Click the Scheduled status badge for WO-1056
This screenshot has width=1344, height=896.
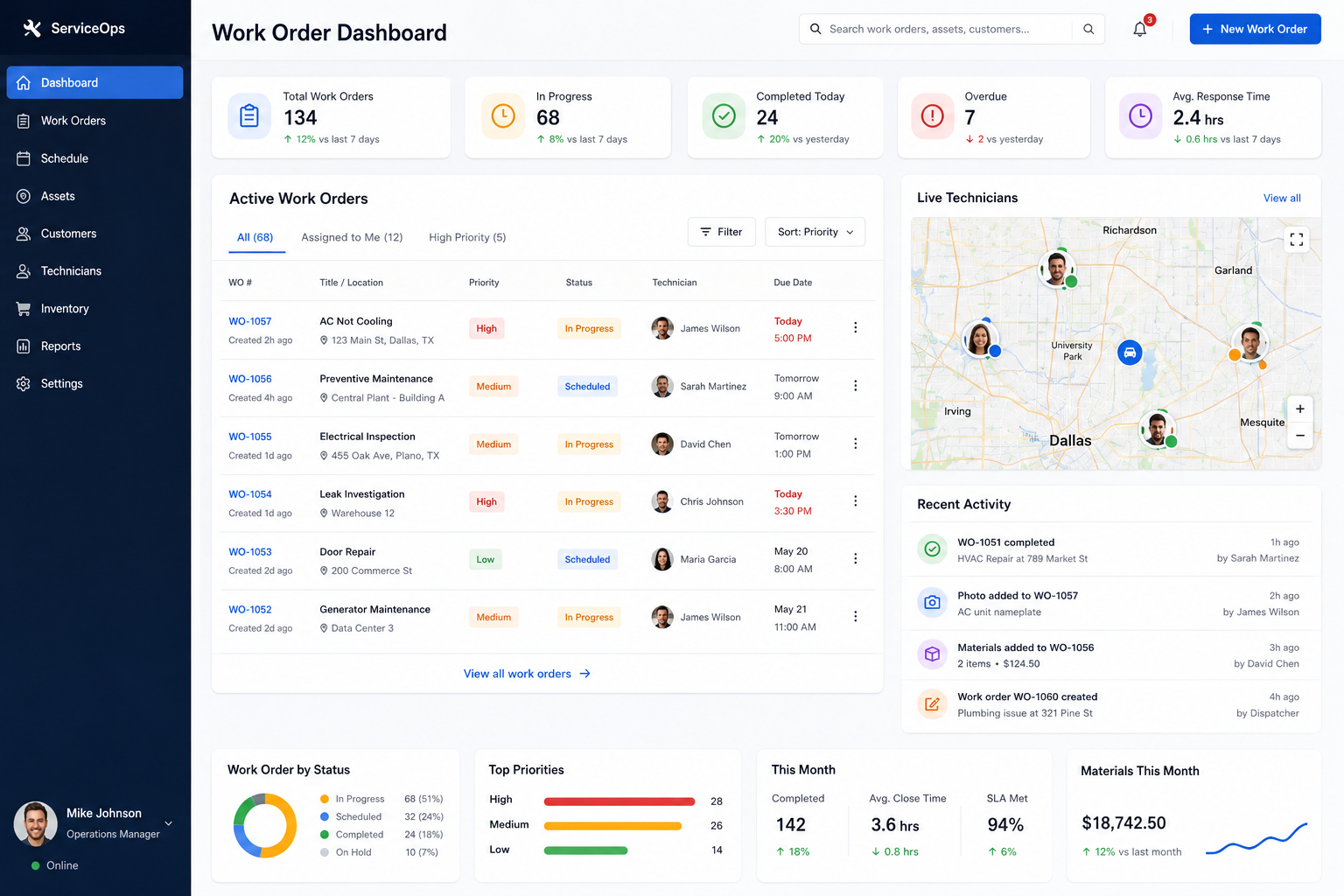587,386
